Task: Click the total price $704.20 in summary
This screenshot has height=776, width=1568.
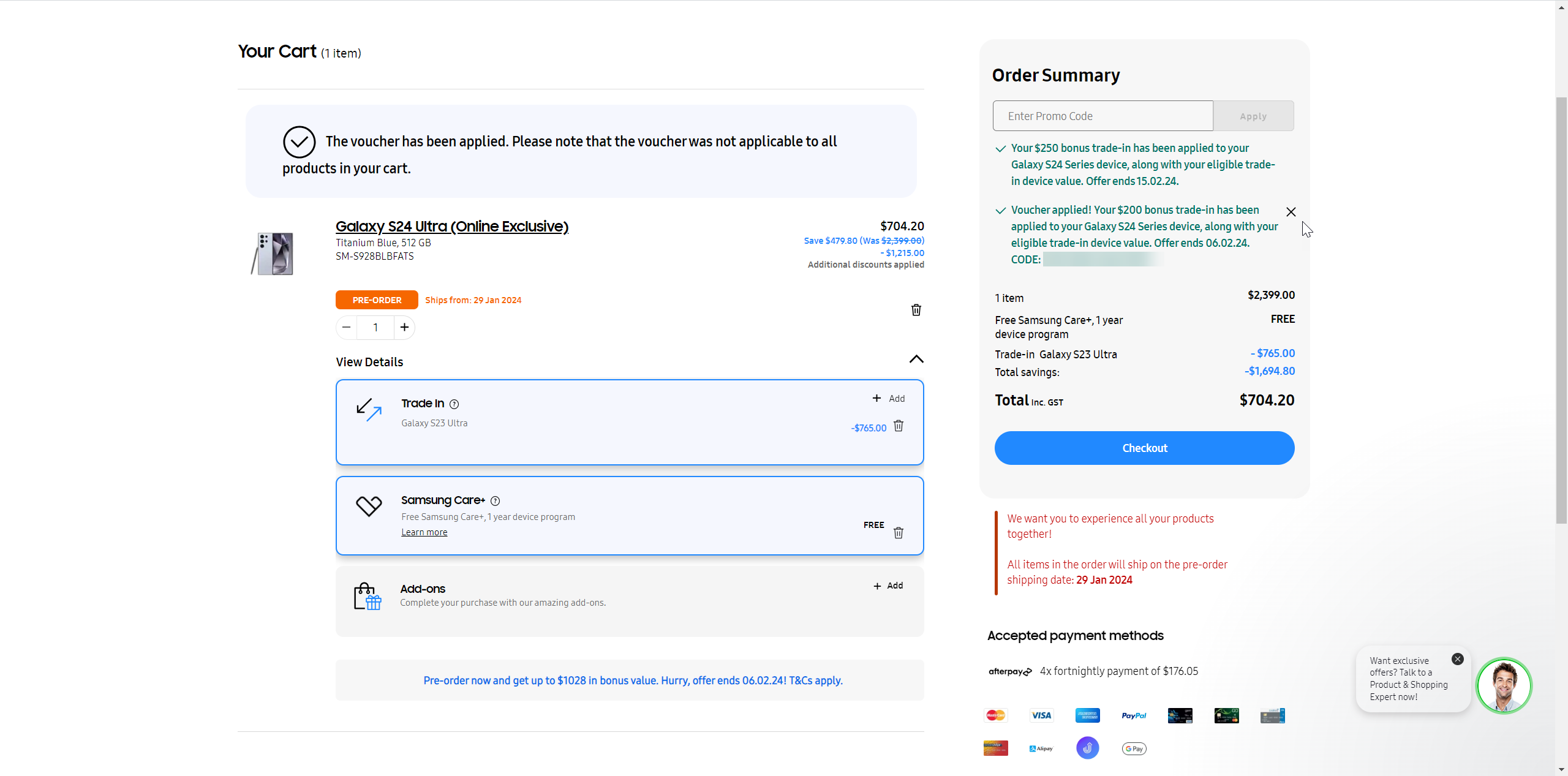Action: [x=1267, y=401]
